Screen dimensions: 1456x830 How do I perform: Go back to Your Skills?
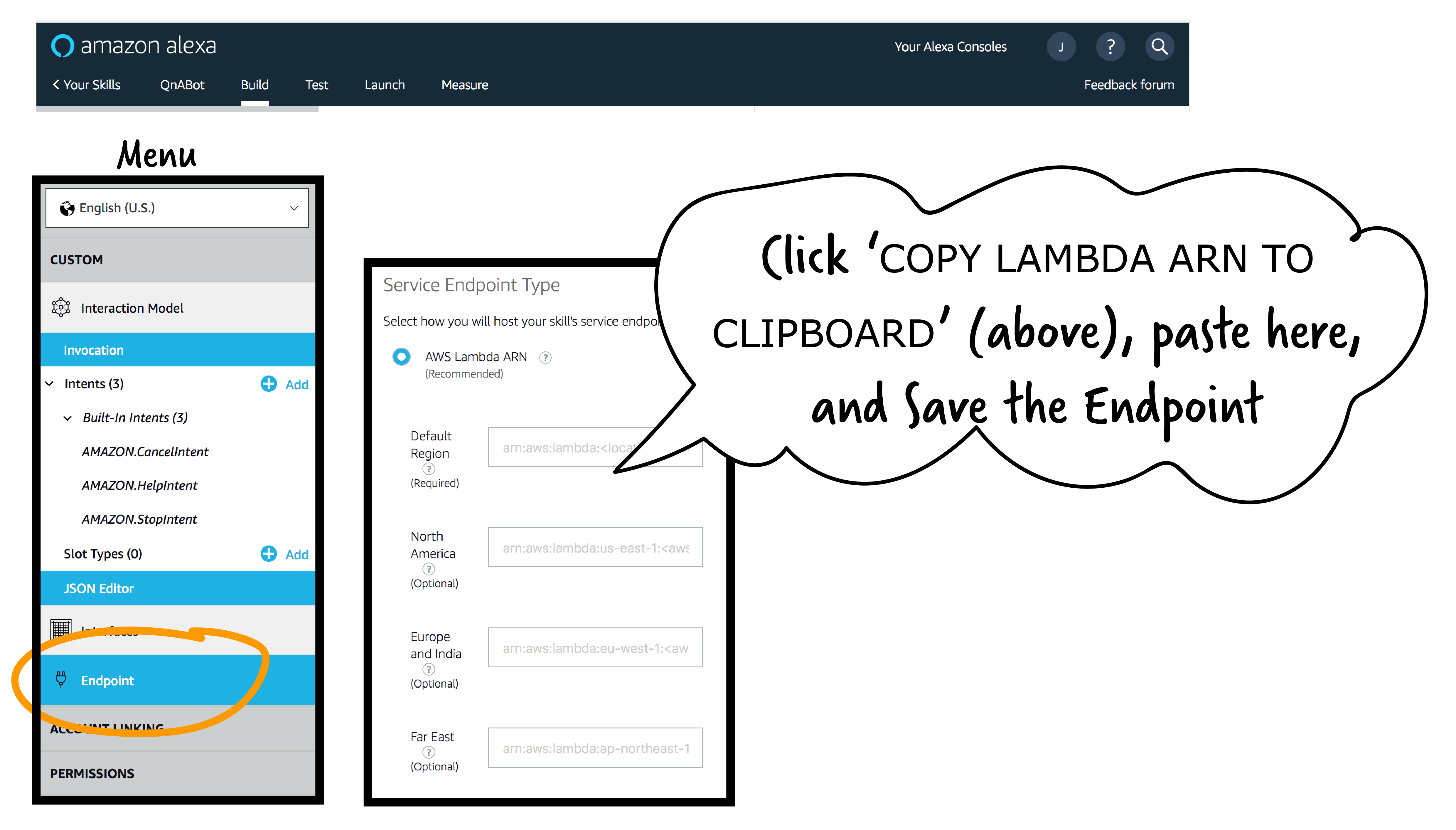coord(87,85)
